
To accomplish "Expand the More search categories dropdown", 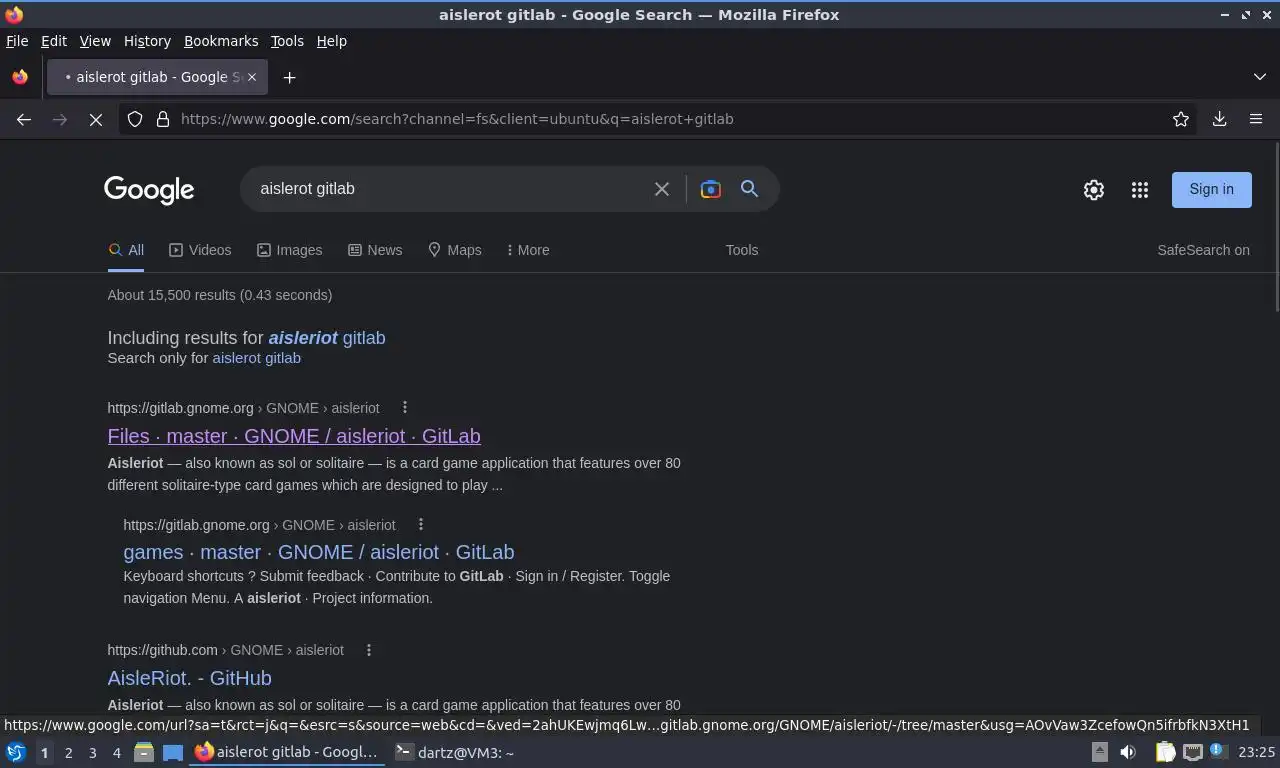I will pyautogui.click(x=528, y=250).
